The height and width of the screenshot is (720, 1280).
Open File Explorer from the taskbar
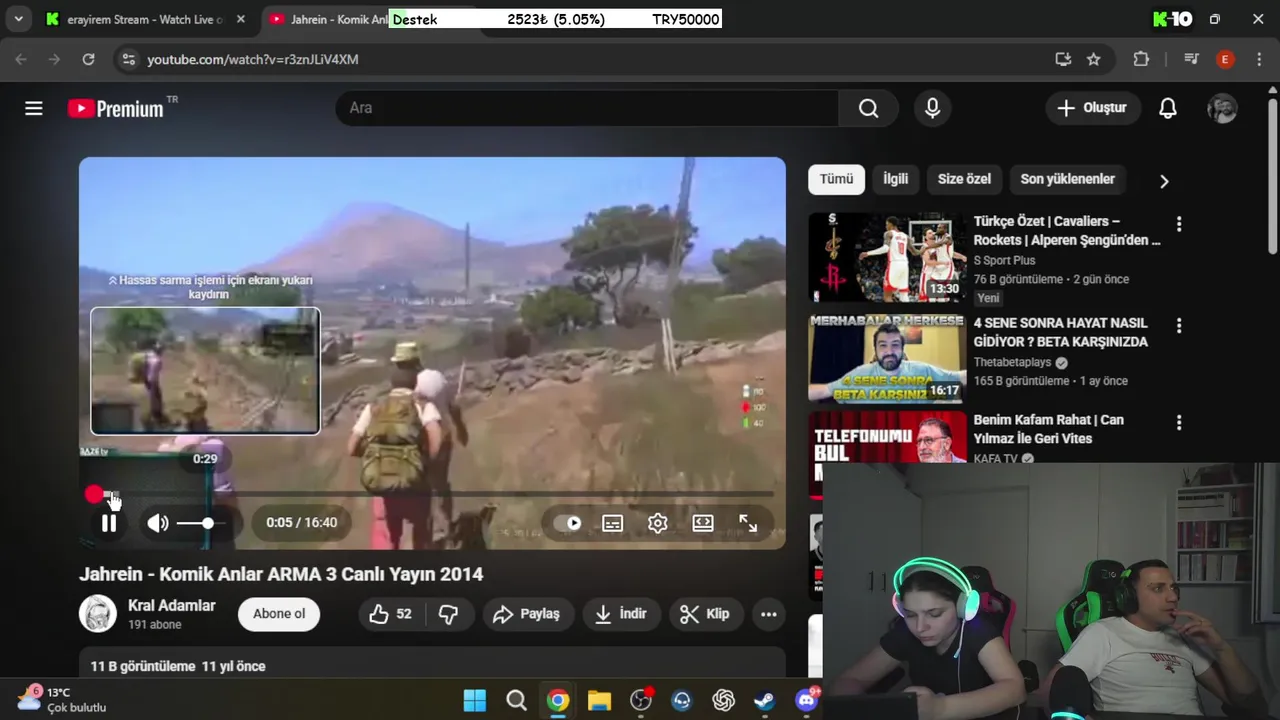pos(599,700)
